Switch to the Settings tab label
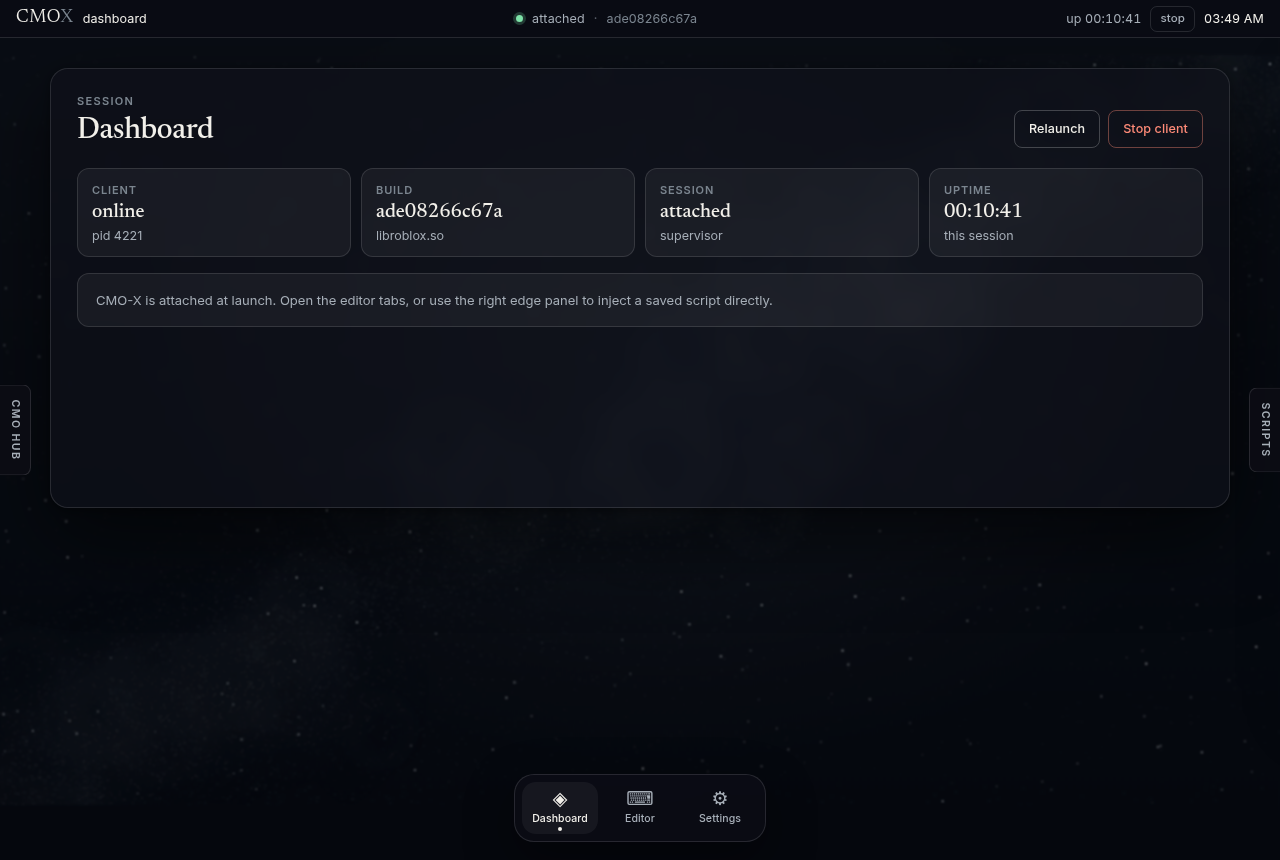The width and height of the screenshot is (1280, 860). point(720,818)
